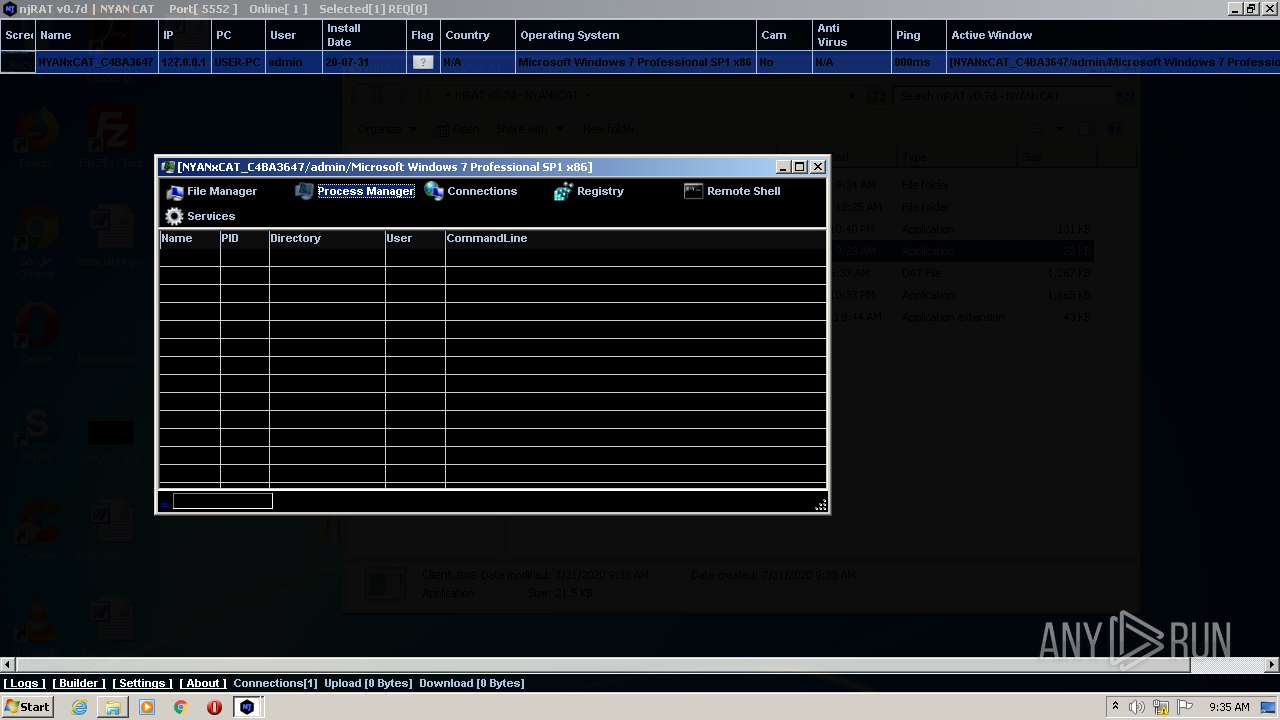1280x720 pixels.
Task: Open the Settings link in footer
Action: point(142,683)
